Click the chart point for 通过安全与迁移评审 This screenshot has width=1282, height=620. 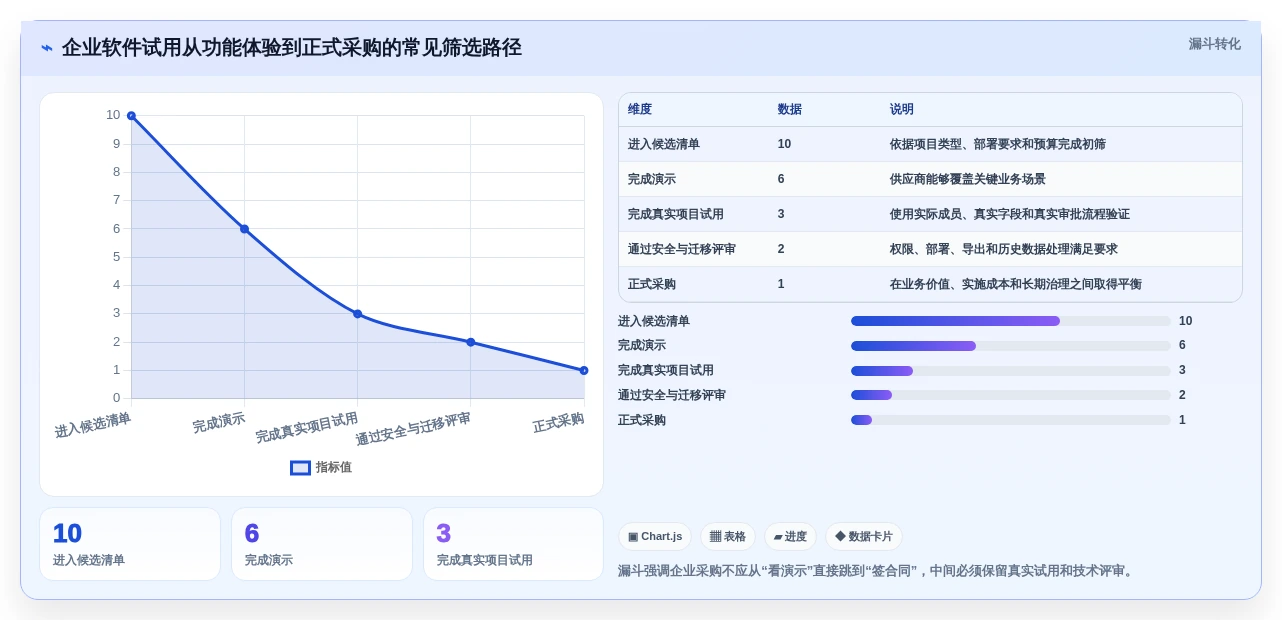point(470,342)
